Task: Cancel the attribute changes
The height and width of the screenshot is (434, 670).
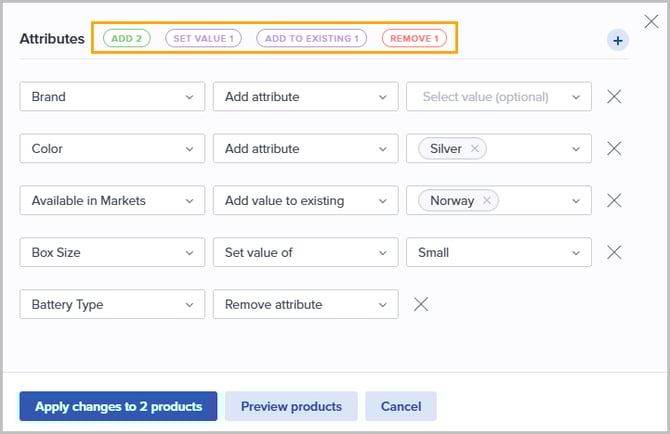Action: click(400, 406)
